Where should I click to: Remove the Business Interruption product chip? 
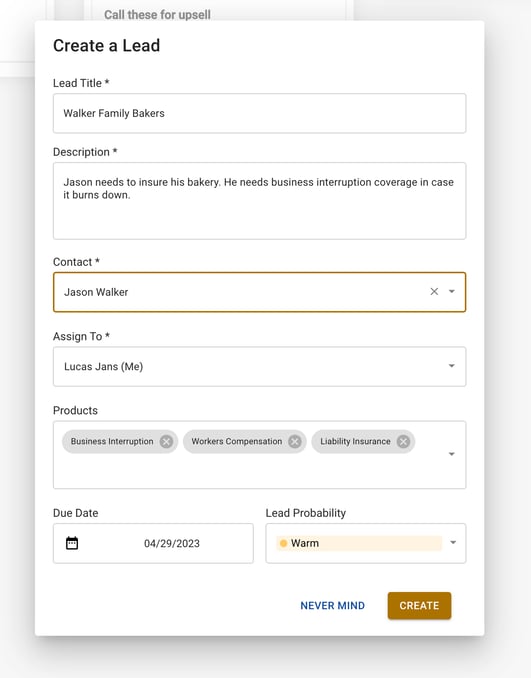(166, 441)
